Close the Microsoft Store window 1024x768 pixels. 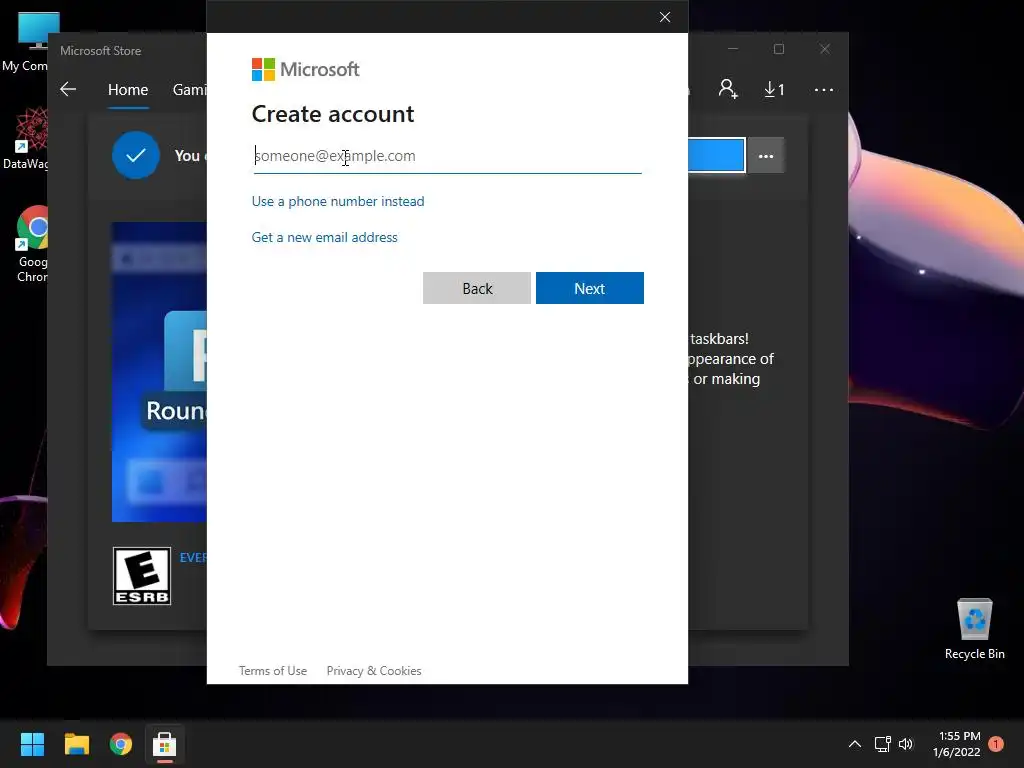tap(825, 49)
